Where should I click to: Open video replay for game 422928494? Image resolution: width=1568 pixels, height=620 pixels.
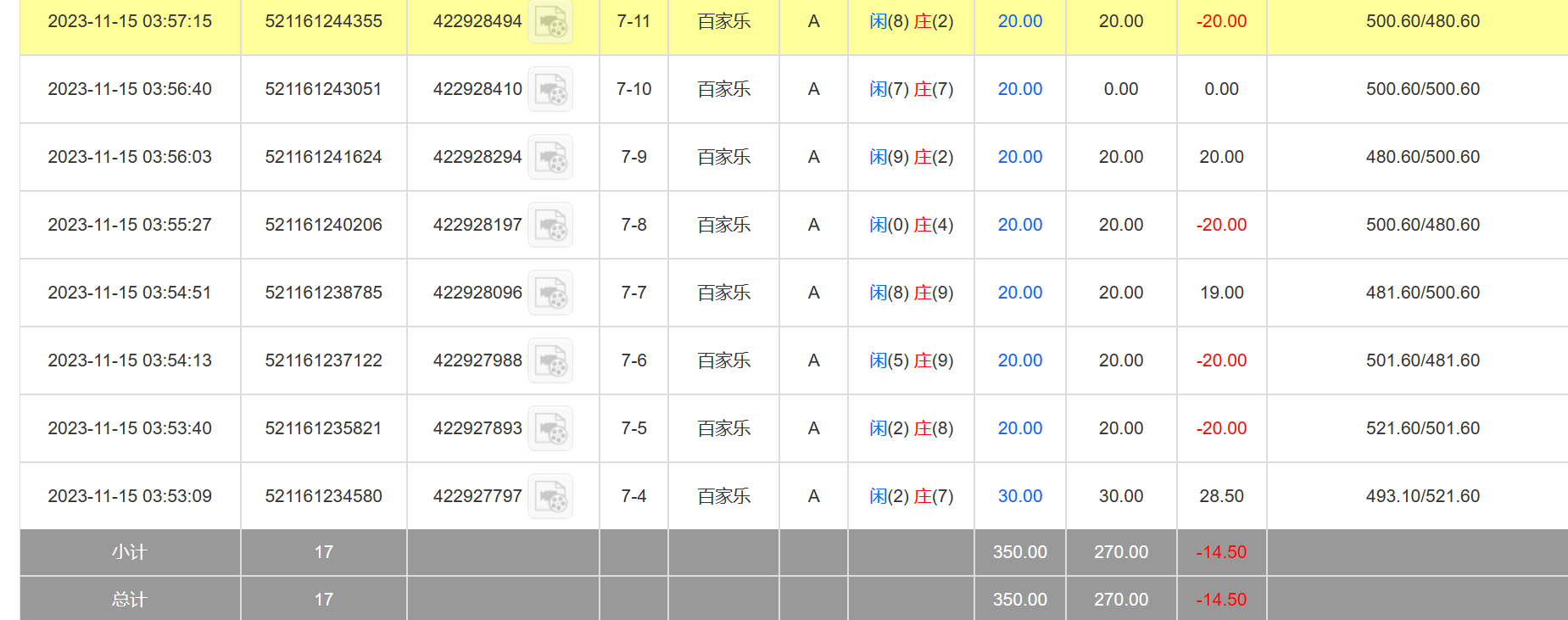[x=550, y=22]
